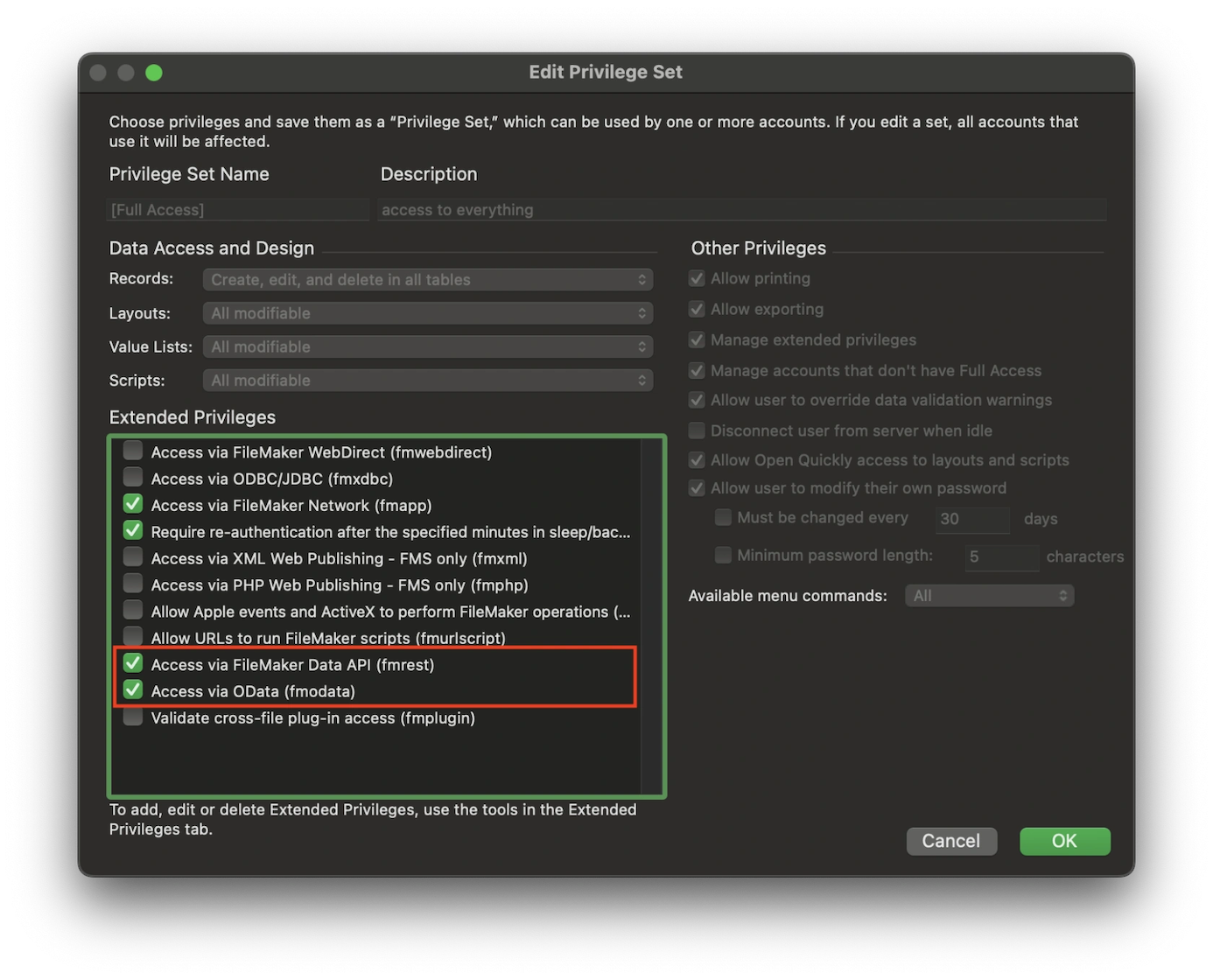Viewport: 1213px width, 980px height.
Task: Enable Validate cross-file plug-in access
Action: [x=133, y=717]
